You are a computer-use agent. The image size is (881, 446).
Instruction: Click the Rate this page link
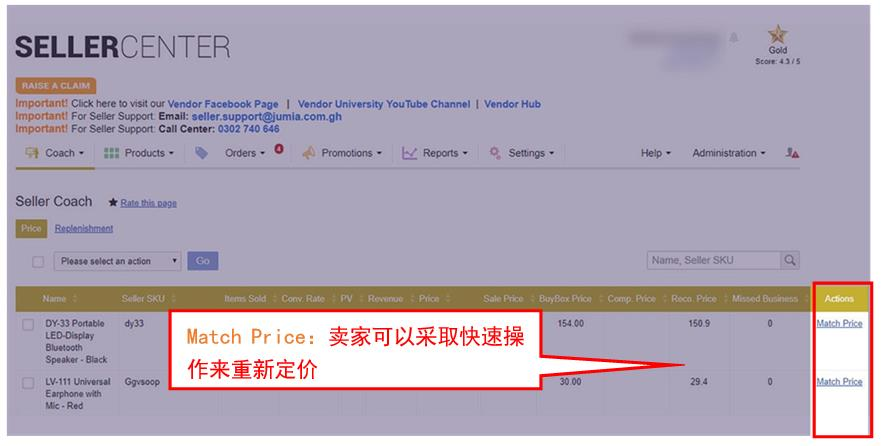click(x=148, y=203)
